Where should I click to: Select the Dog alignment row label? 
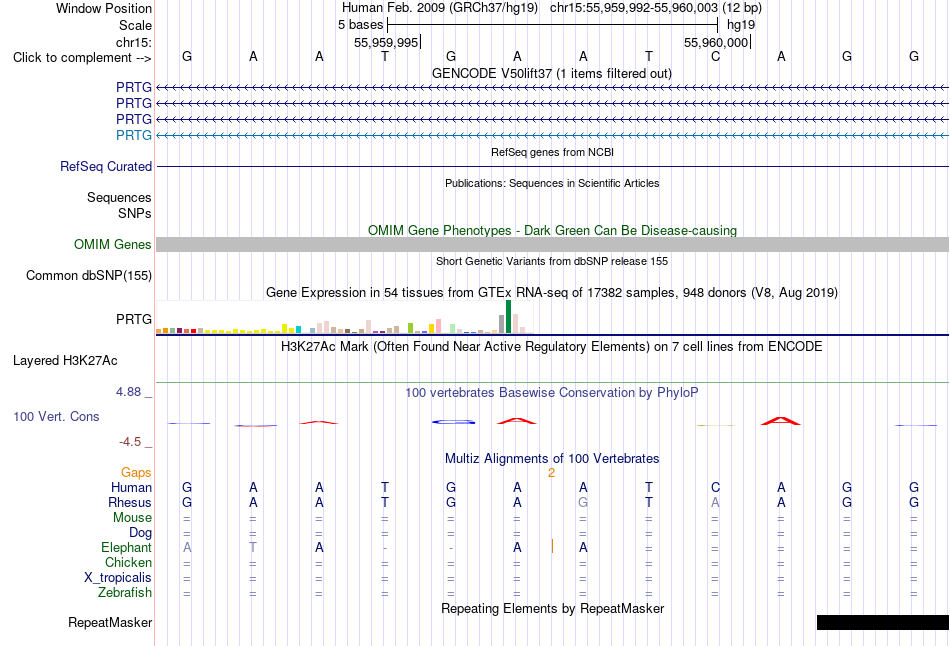coord(140,533)
